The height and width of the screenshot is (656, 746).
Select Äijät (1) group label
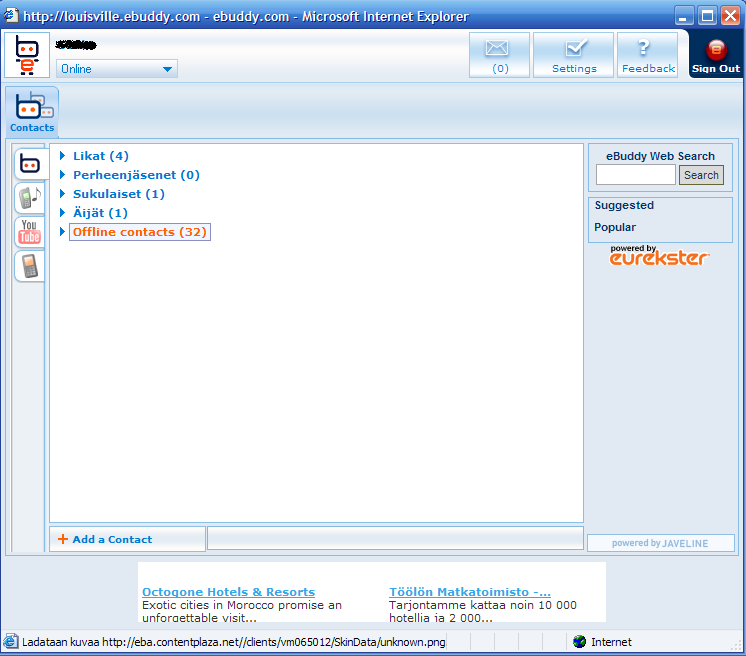coord(100,213)
